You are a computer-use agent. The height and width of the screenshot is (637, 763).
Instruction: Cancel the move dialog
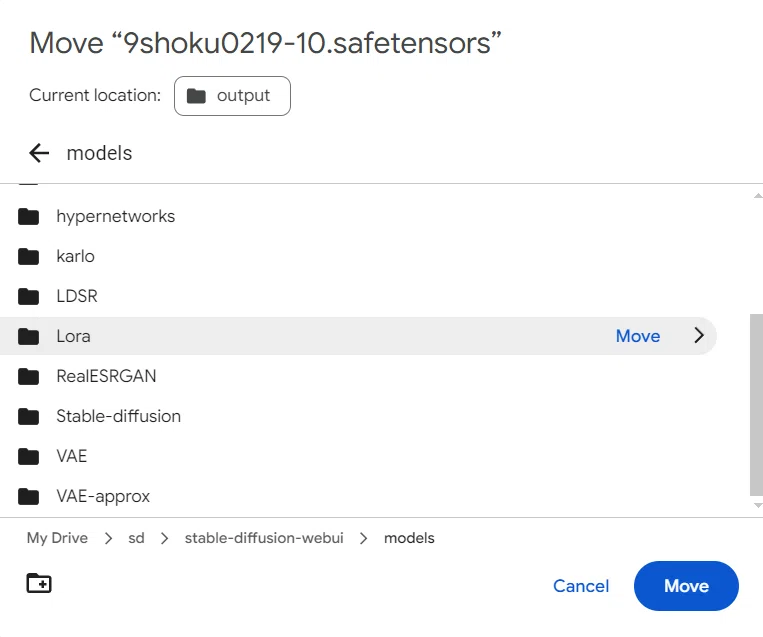click(581, 586)
